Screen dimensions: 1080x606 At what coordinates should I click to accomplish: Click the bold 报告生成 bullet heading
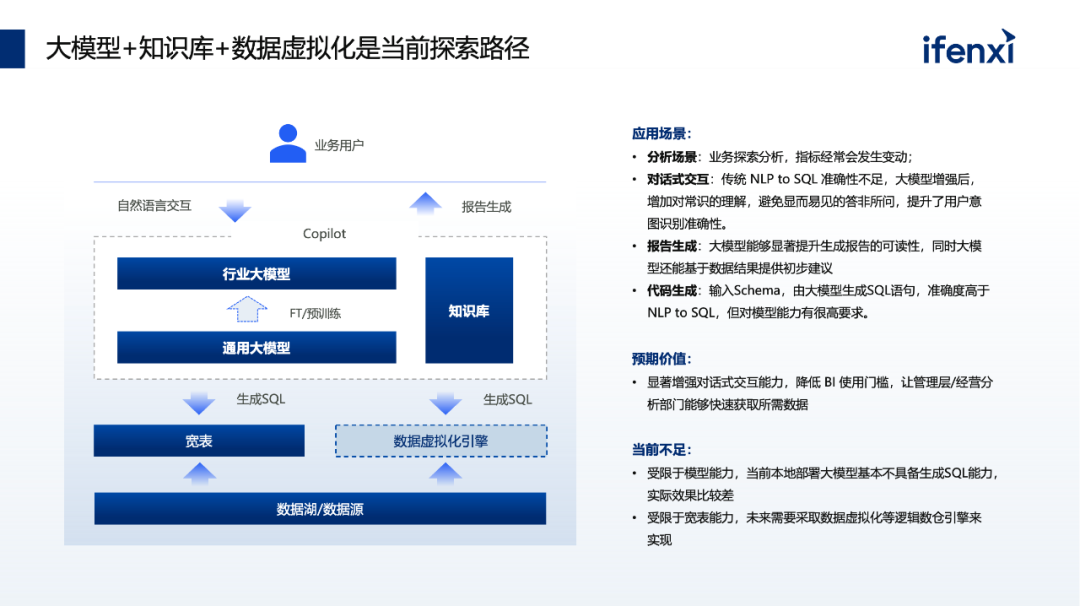672,246
